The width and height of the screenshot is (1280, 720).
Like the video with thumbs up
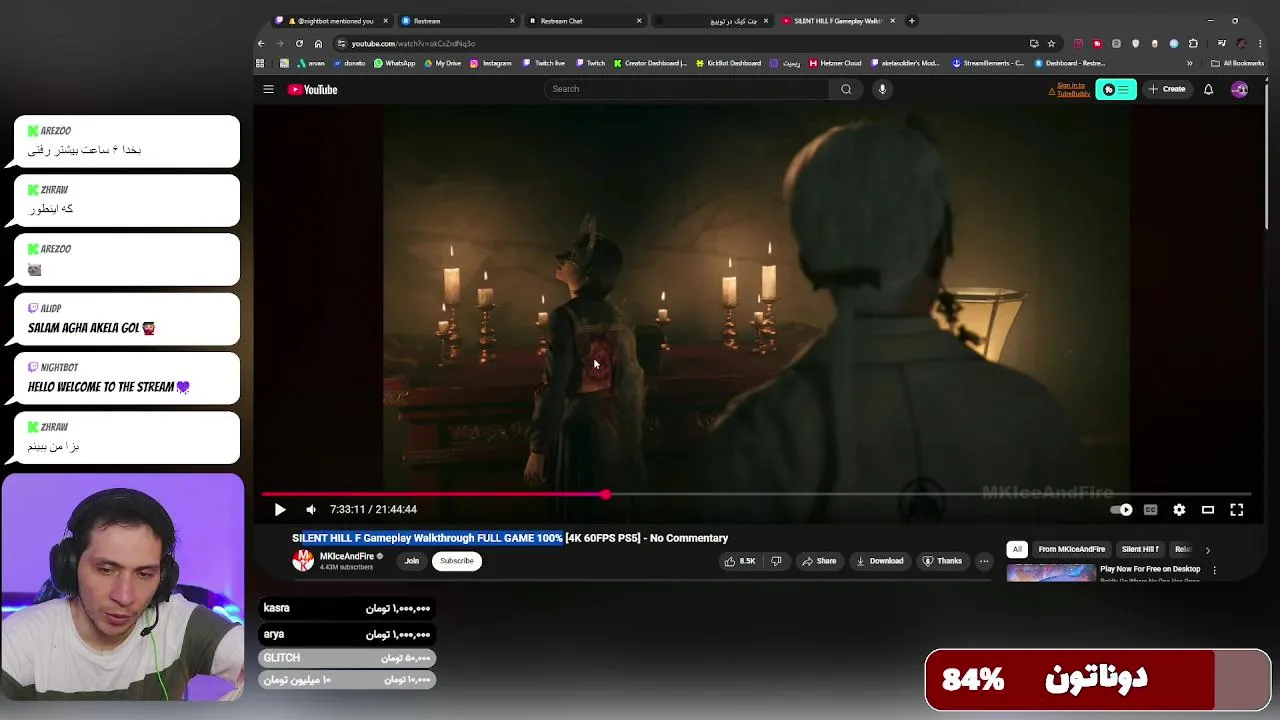point(740,561)
